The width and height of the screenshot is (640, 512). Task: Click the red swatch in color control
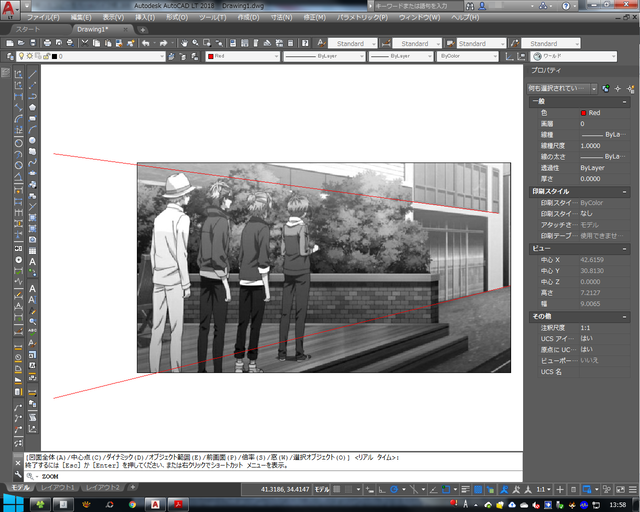coord(211,56)
